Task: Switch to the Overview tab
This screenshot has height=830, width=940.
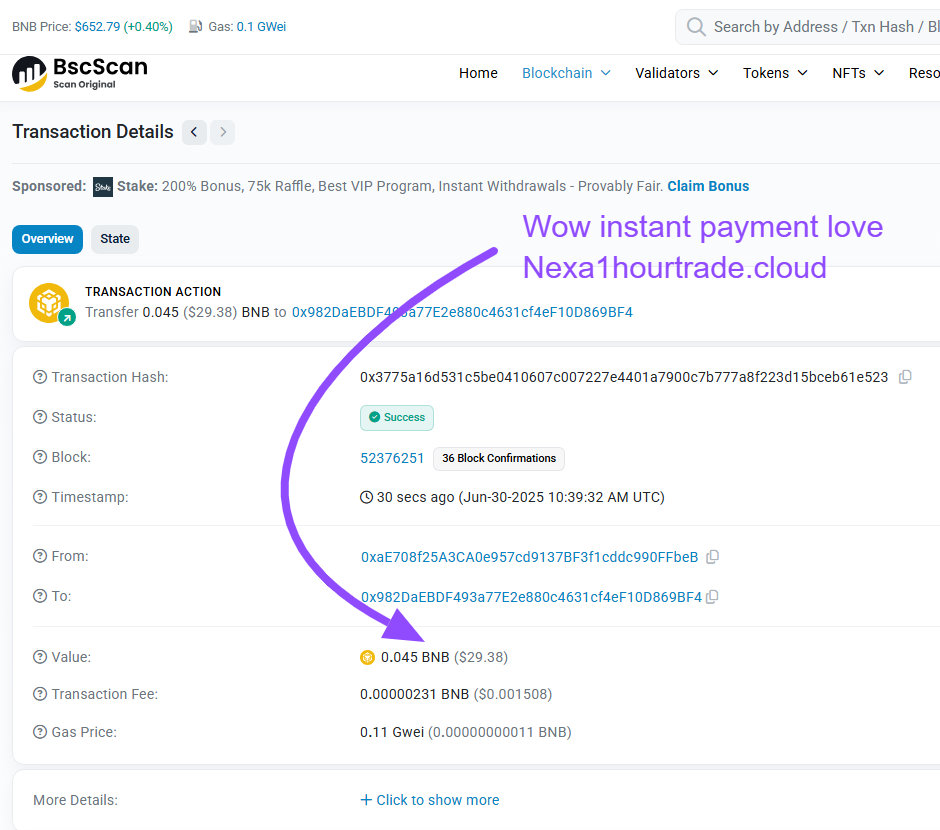Action: (x=47, y=239)
